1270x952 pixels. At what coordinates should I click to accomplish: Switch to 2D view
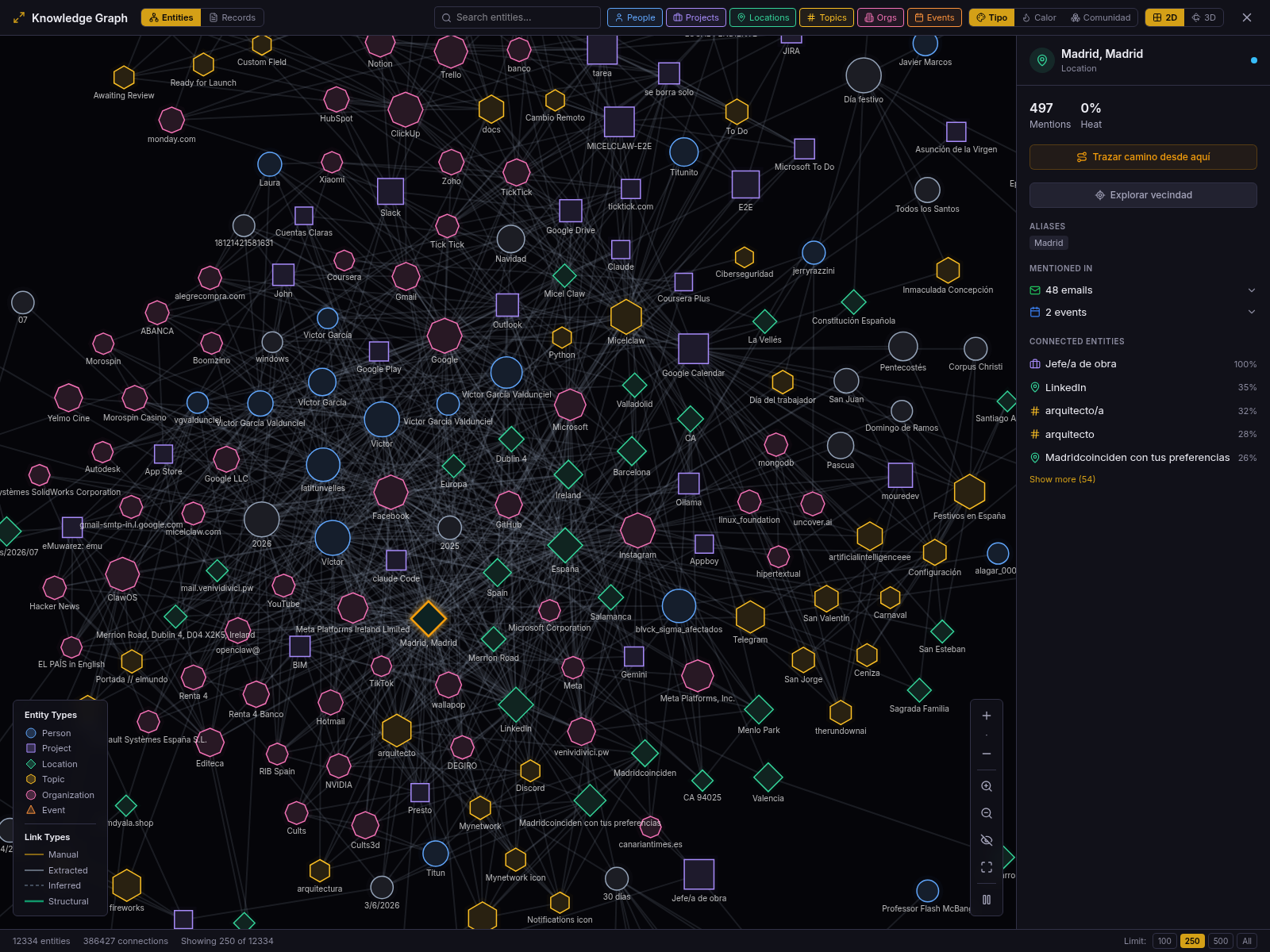(x=1164, y=17)
